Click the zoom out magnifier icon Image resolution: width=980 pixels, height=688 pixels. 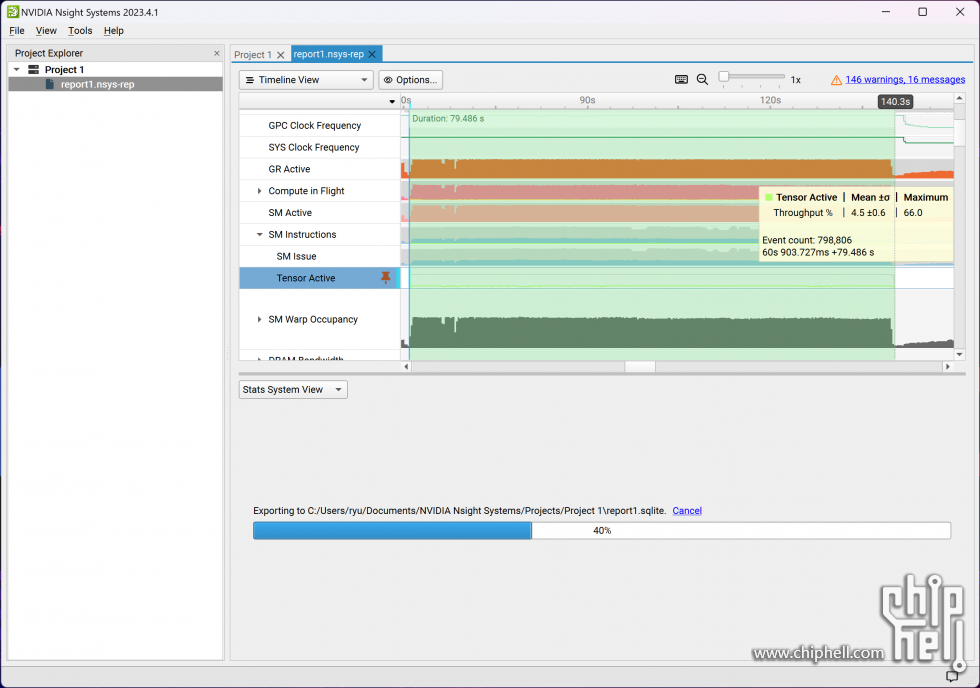point(702,79)
